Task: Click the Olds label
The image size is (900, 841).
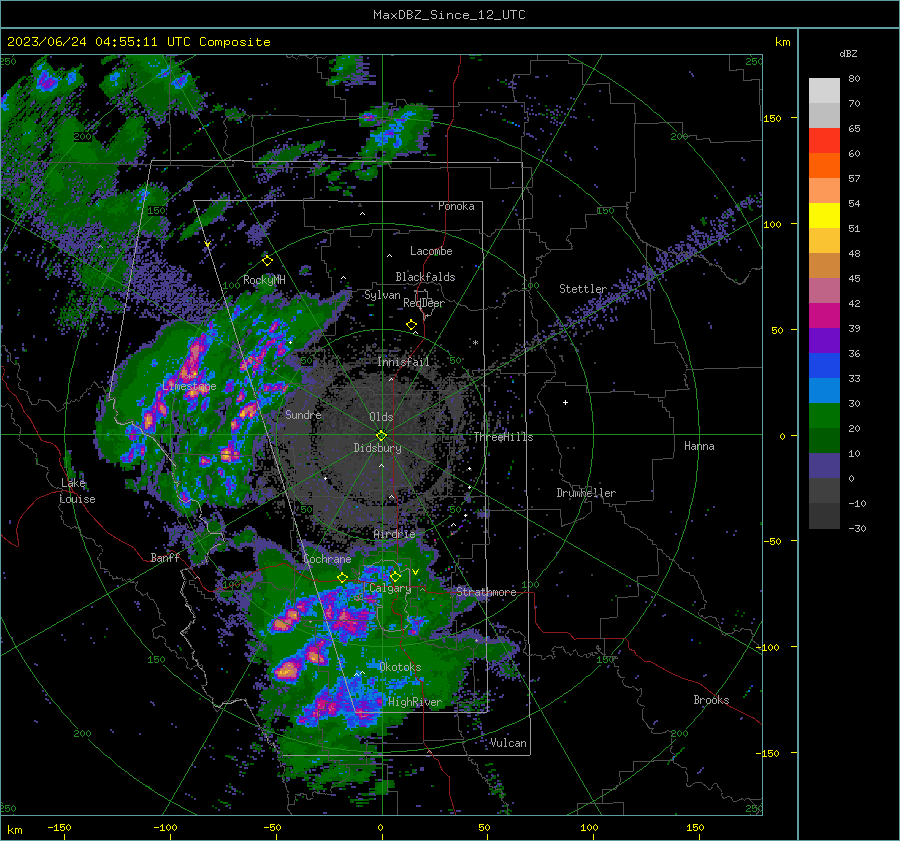Action: point(381,417)
